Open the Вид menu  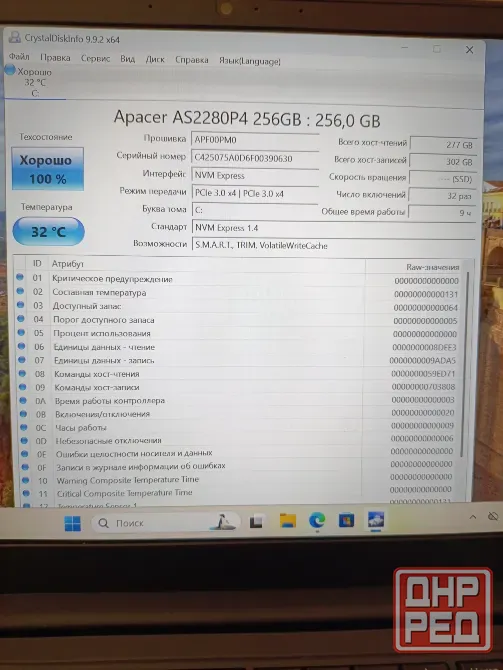[x=127, y=59]
